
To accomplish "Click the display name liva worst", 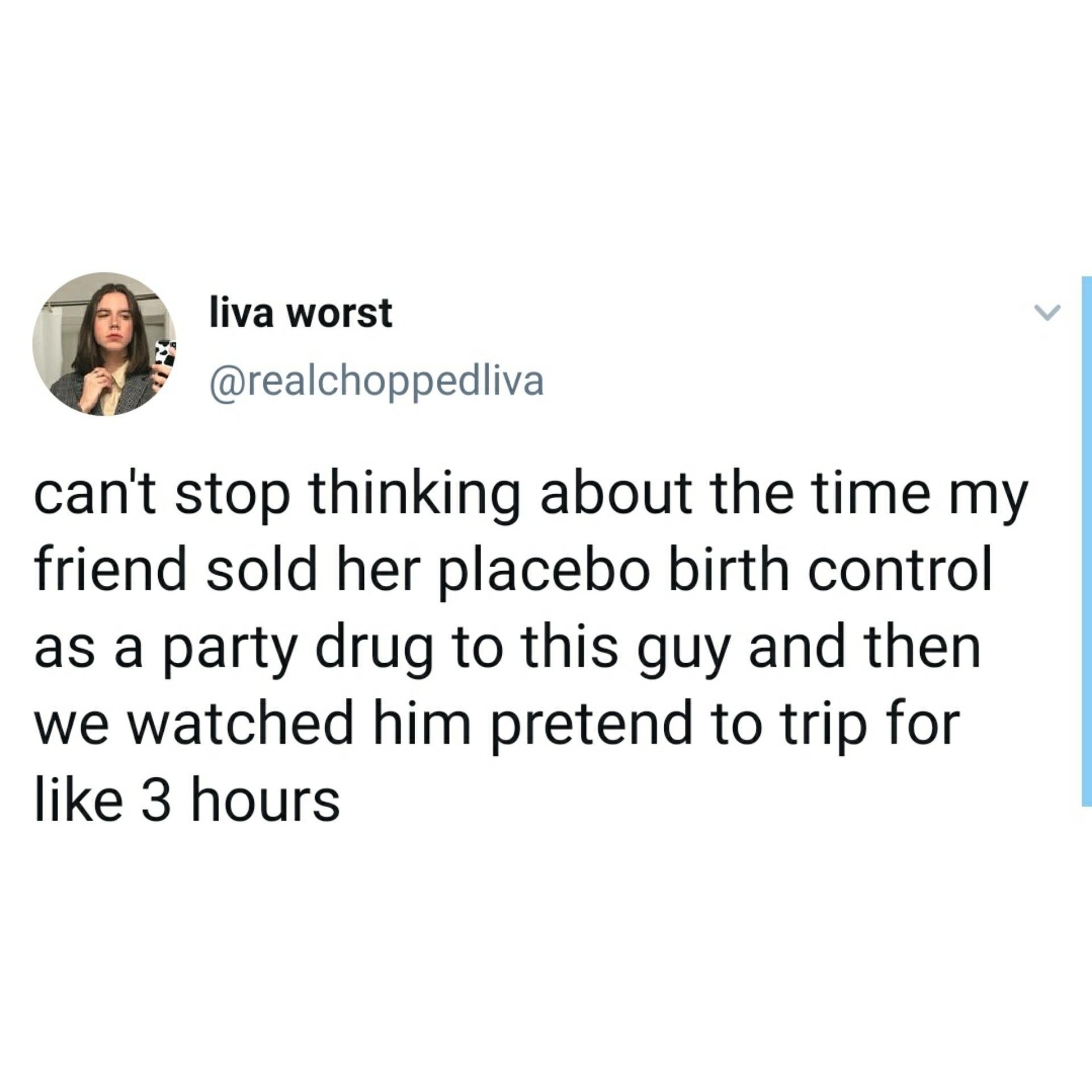I will click(301, 313).
